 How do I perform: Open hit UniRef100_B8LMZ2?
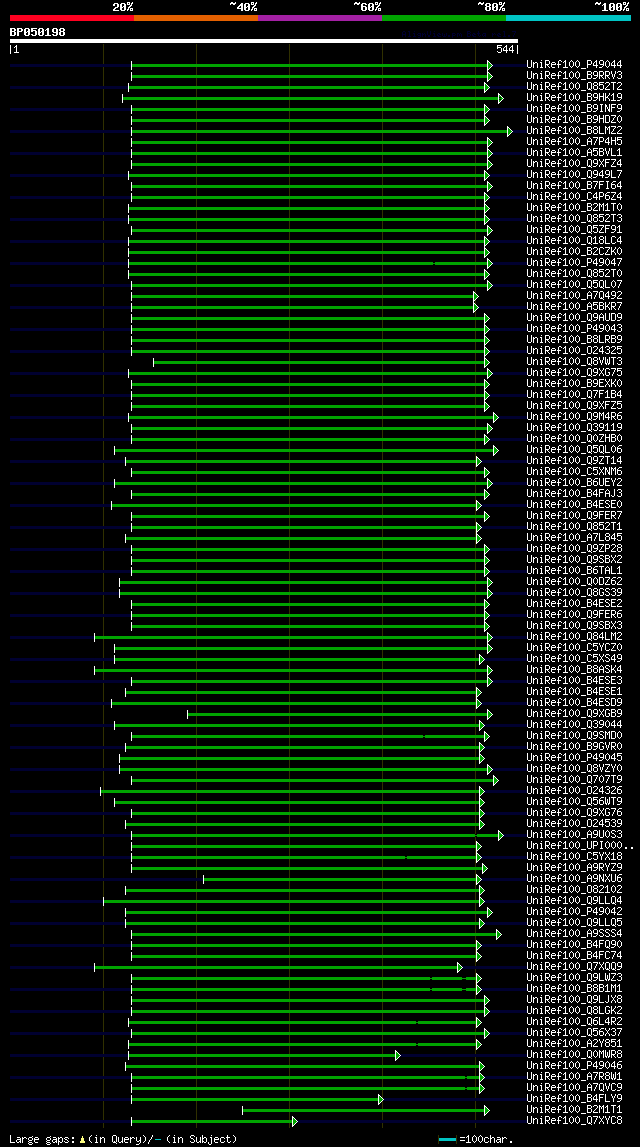[x=574, y=130]
